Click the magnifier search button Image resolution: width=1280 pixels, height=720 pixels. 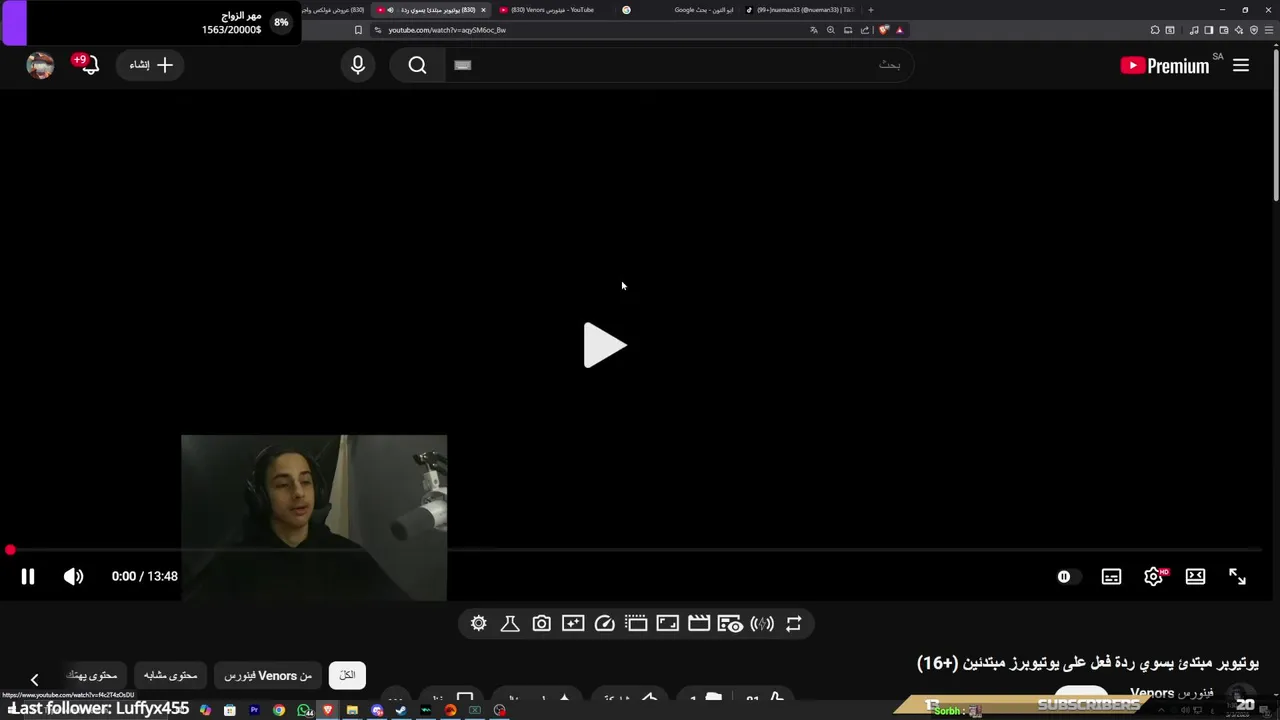click(x=417, y=65)
